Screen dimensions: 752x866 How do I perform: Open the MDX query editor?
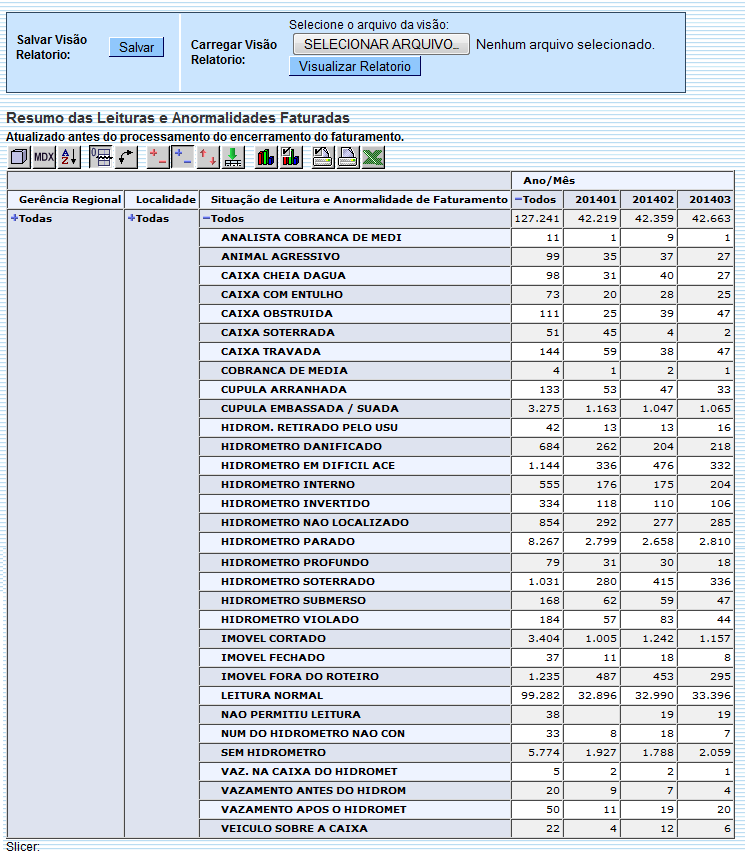44,157
